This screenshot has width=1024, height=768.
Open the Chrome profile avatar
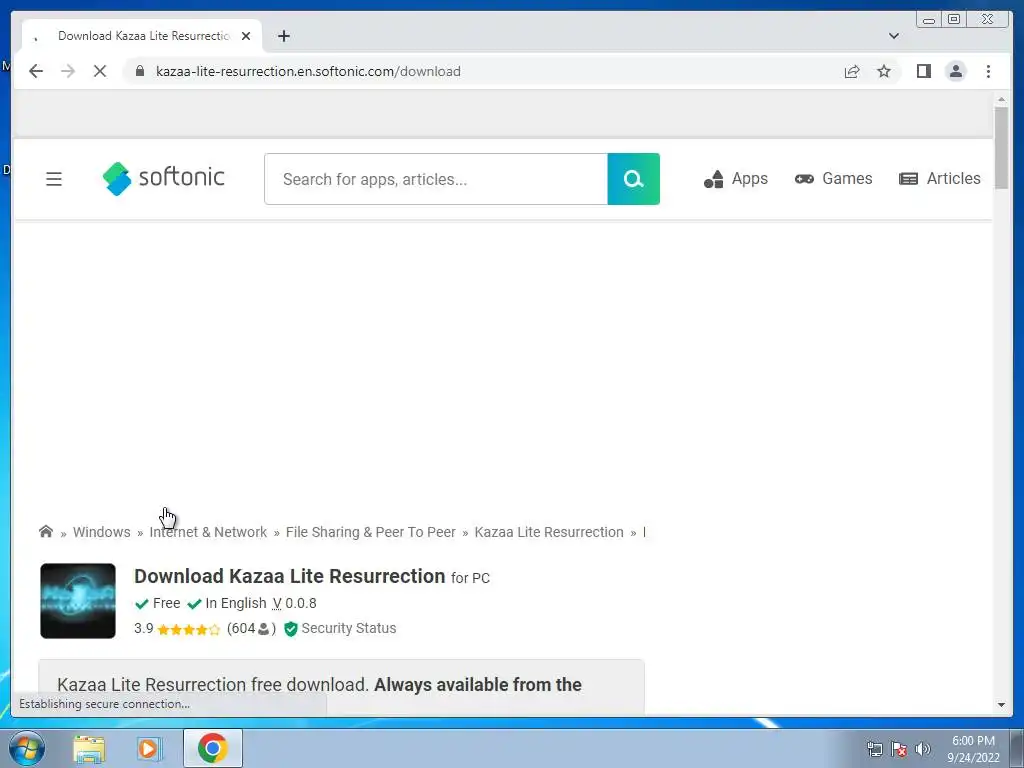955,71
